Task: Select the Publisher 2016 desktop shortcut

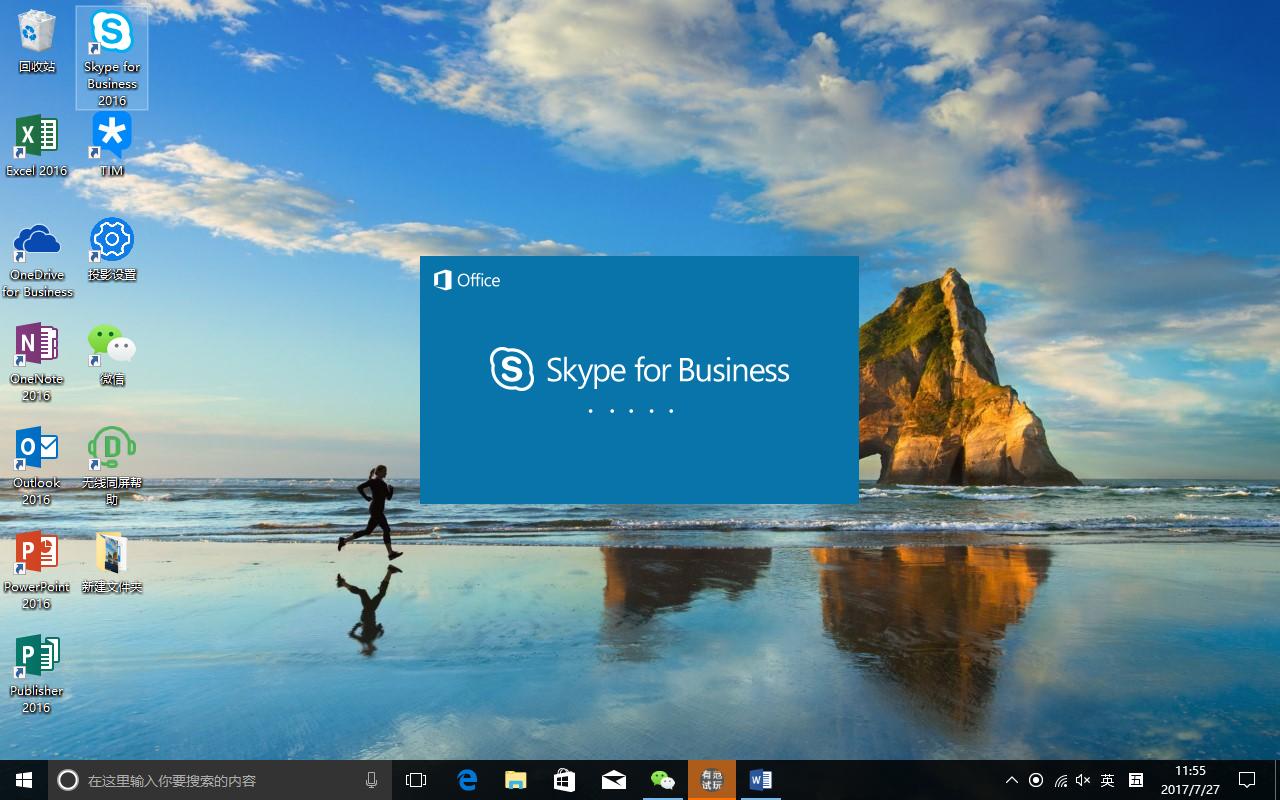Action: click(37, 658)
